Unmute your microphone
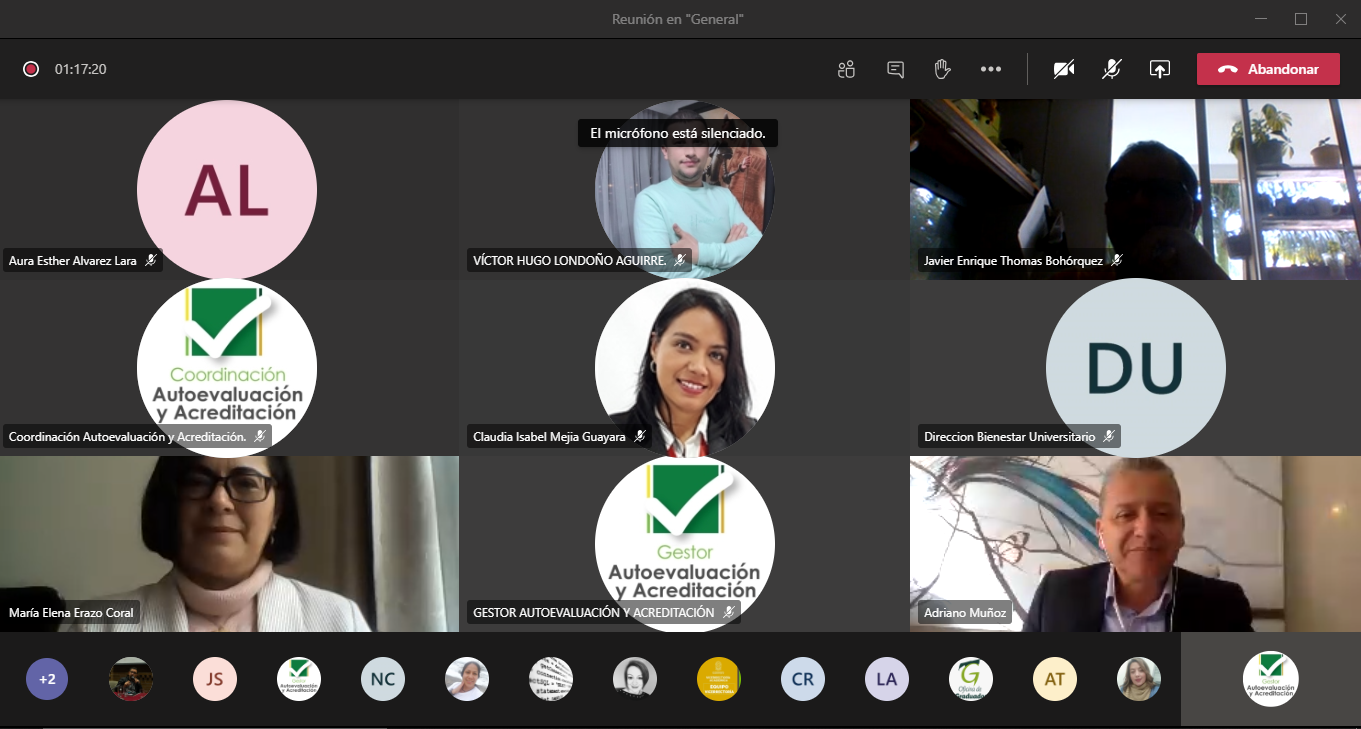Image resolution: width=1361 pixels, height=729 pixels. pyautogui.click(x=1111, y=69)
